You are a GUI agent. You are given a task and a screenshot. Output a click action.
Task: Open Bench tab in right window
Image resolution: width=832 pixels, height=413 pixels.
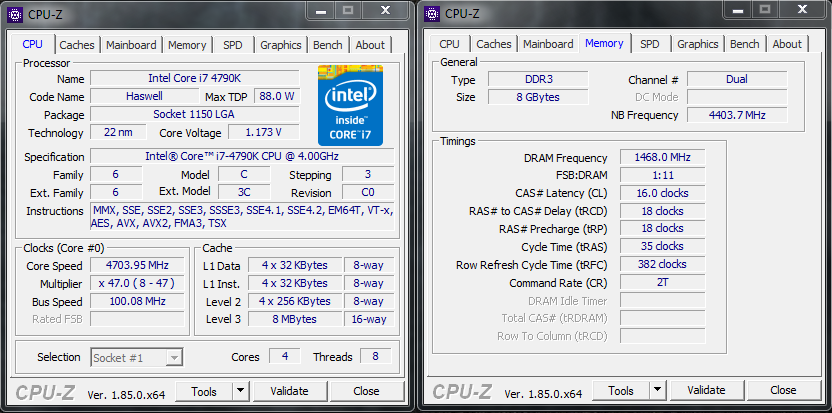pos(744,44)
